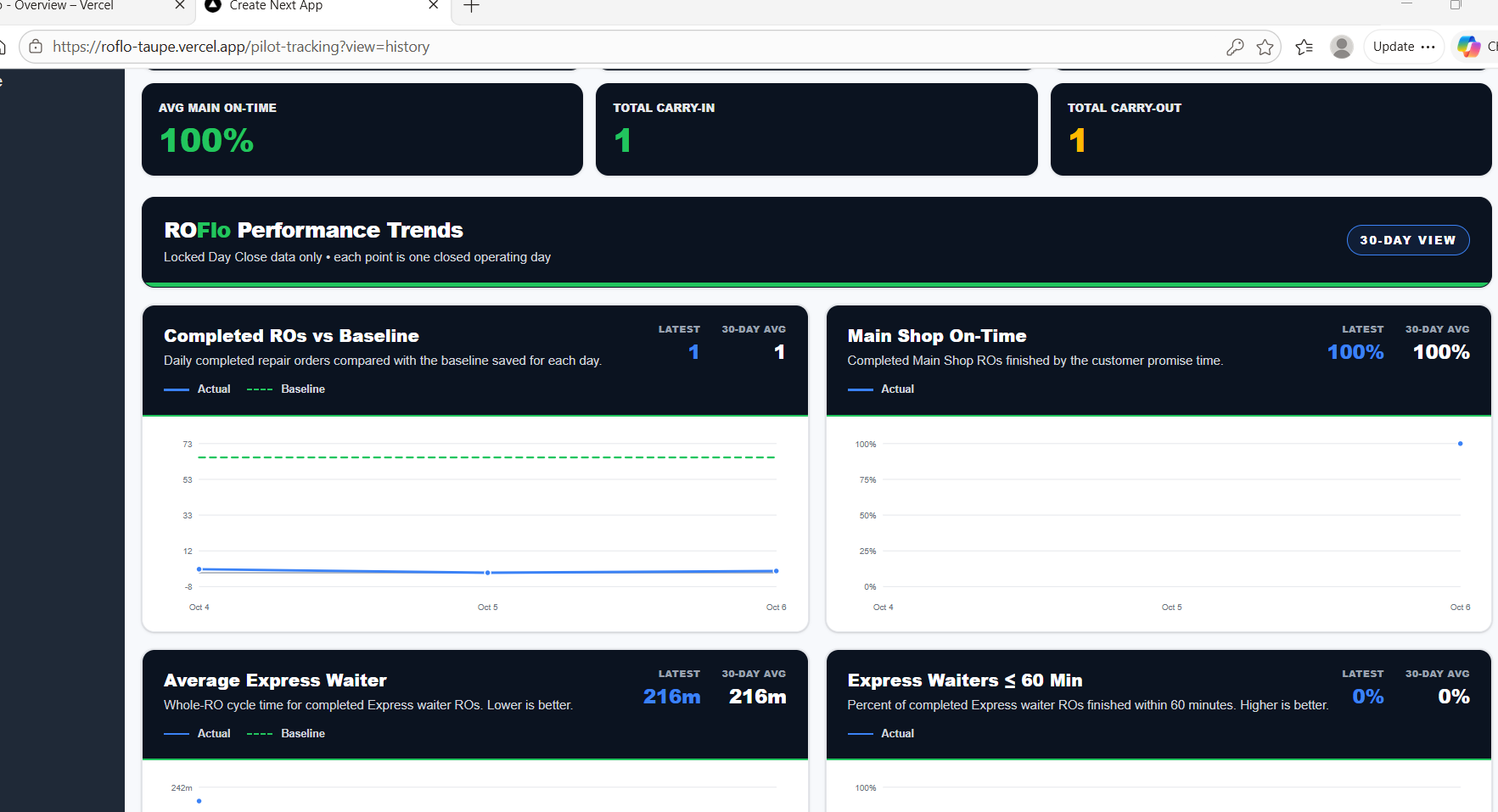Viewport: 1498px width, 812px height.
Task: Click the Completed ROs vs Baseline title
Action: click(x=291, y=336)
